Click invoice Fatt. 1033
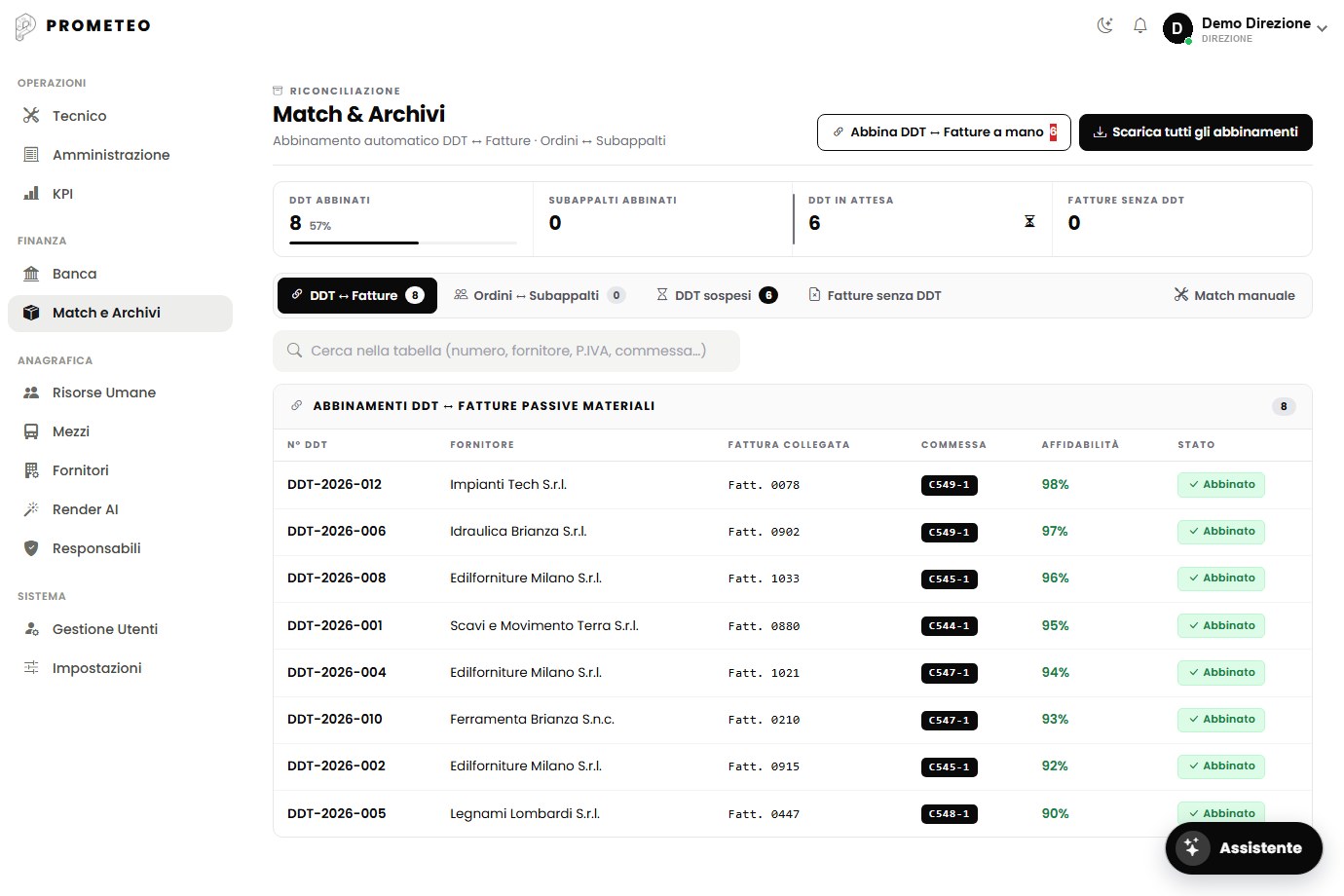The height and width of the screenshot is (896, 1344). (x=764, y=579)
